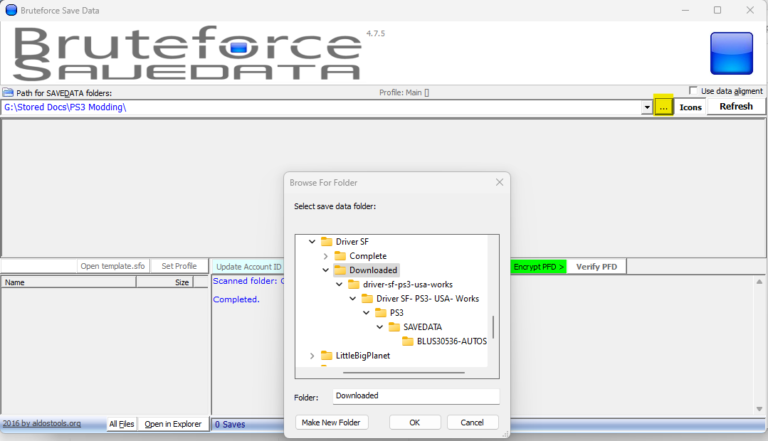The width and height of the screenshot is (768, 441).
Task: Select Driver SF- PS3- USA- Works folder
Action: point(428,298)
